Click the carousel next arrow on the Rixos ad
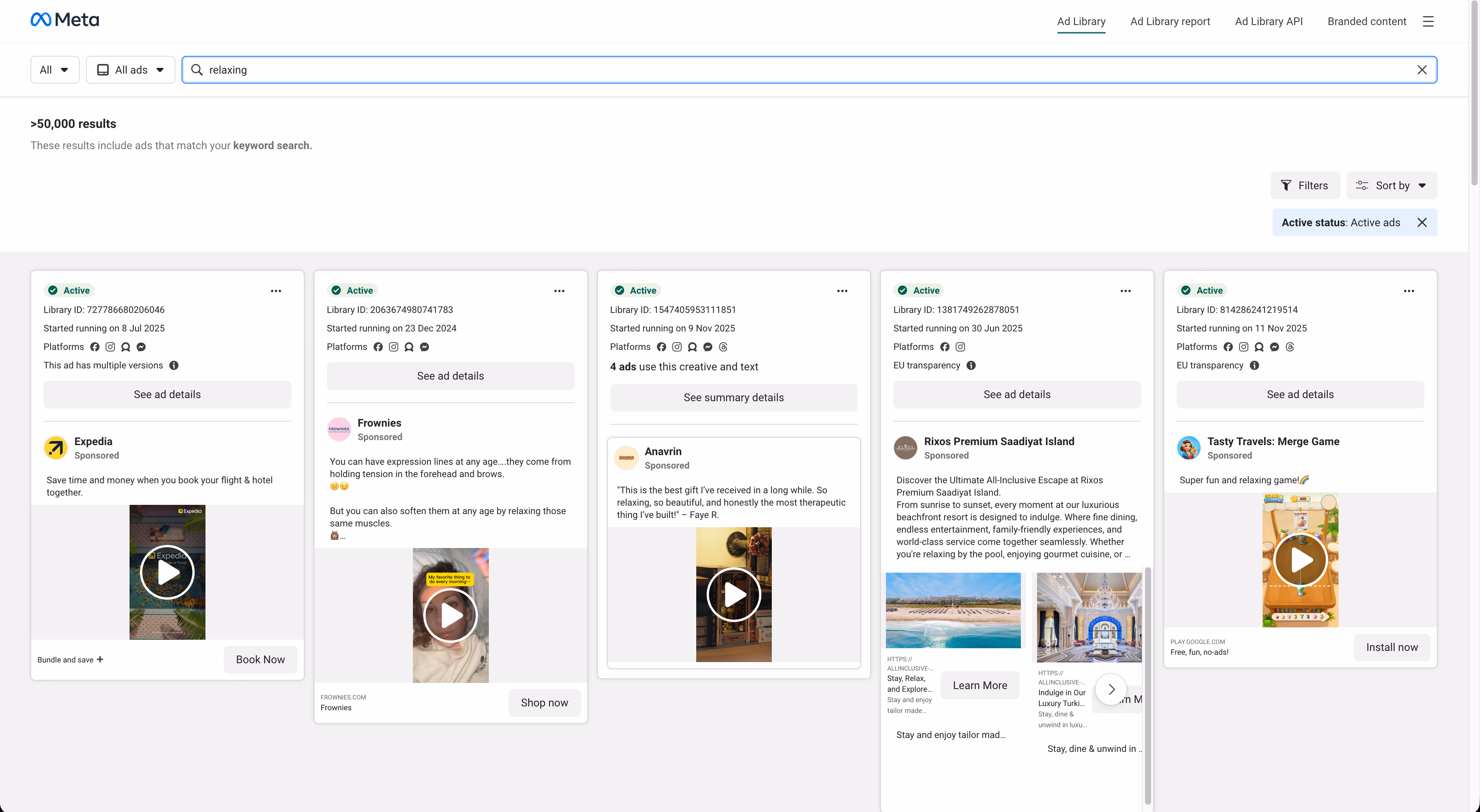Viewport: 1480px width, 812px height. pos(1111,689)
